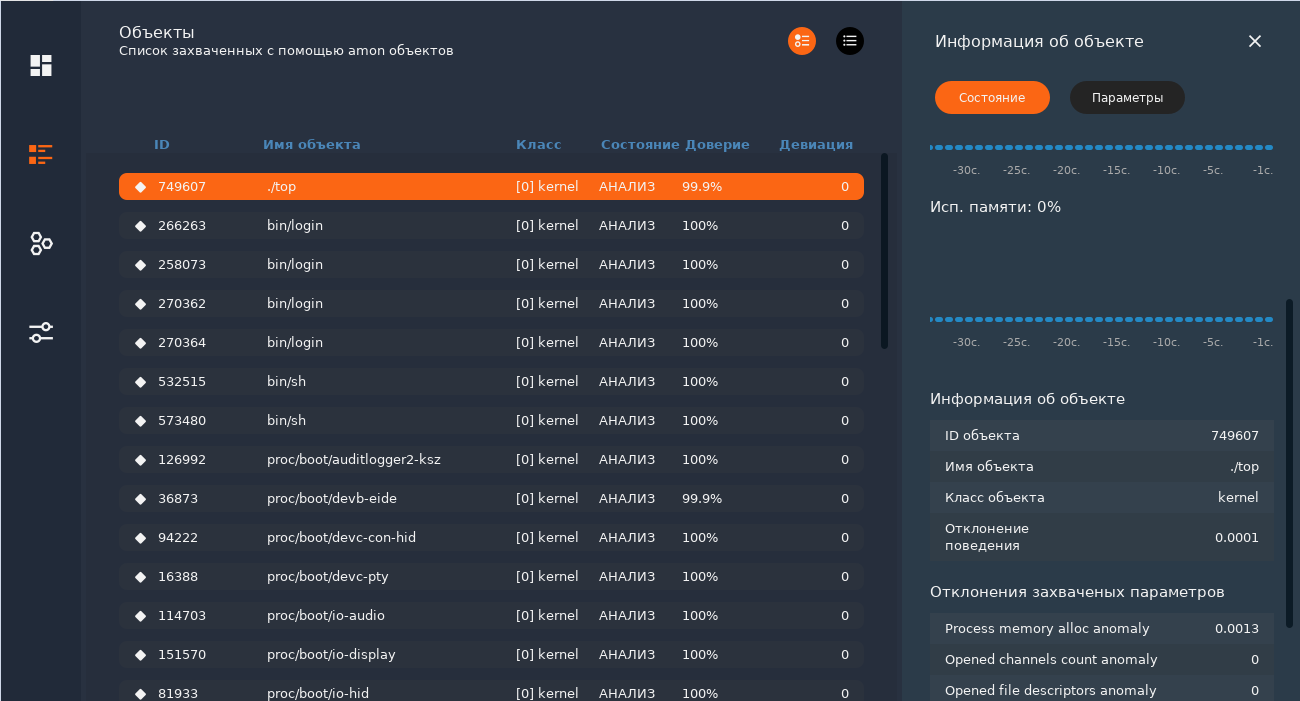Select the ./top object row

pos(490,187)
